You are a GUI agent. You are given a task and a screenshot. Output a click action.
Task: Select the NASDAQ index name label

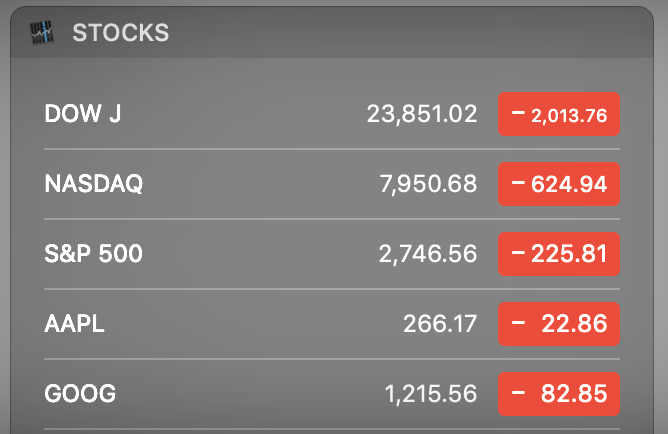(x=94, y=184)
